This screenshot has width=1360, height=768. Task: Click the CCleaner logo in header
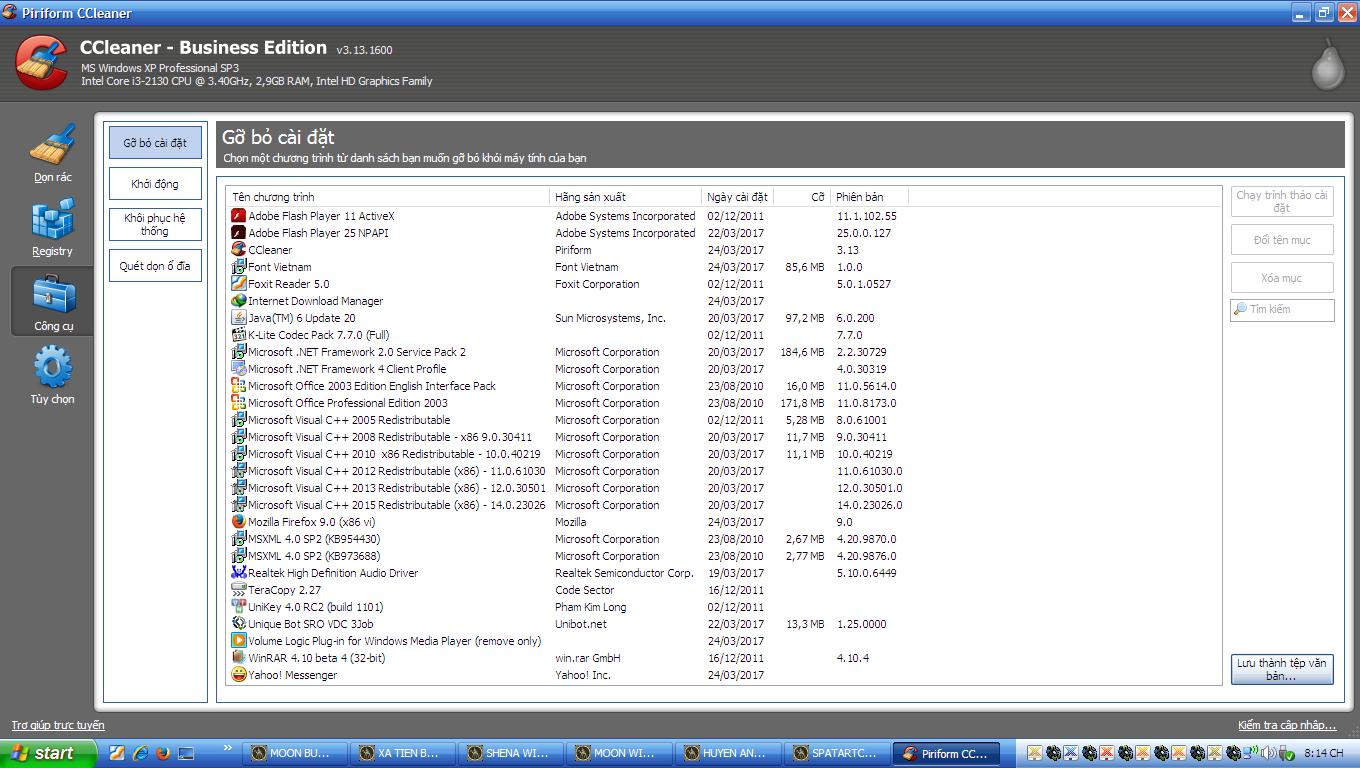click(41, 62)
